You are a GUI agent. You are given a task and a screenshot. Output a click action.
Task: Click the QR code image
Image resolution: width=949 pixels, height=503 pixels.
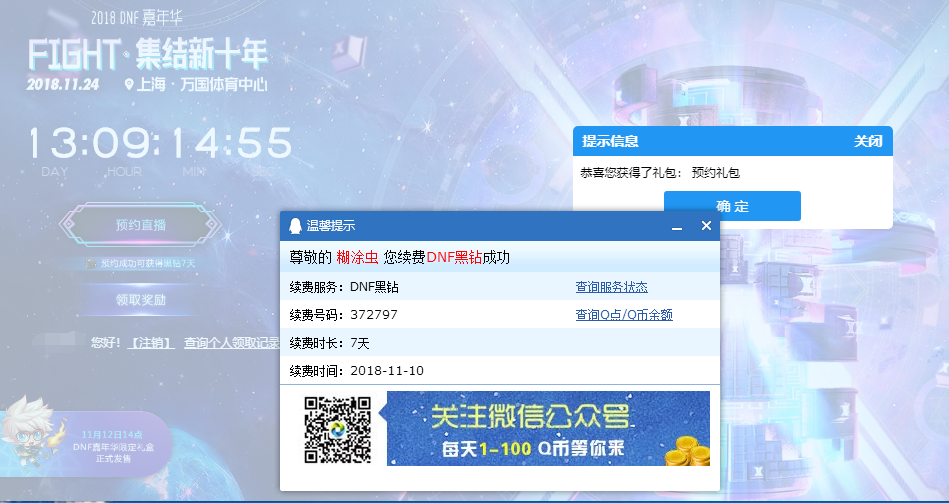(337, 430)
